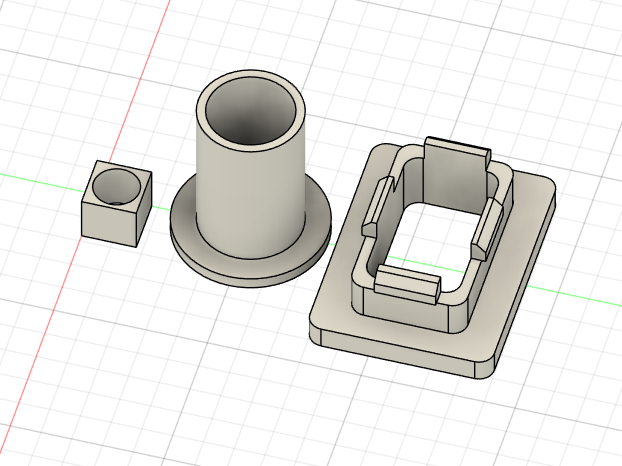622x466 pixels.
Task: Click the green axis line
Action: click(40, 176)
